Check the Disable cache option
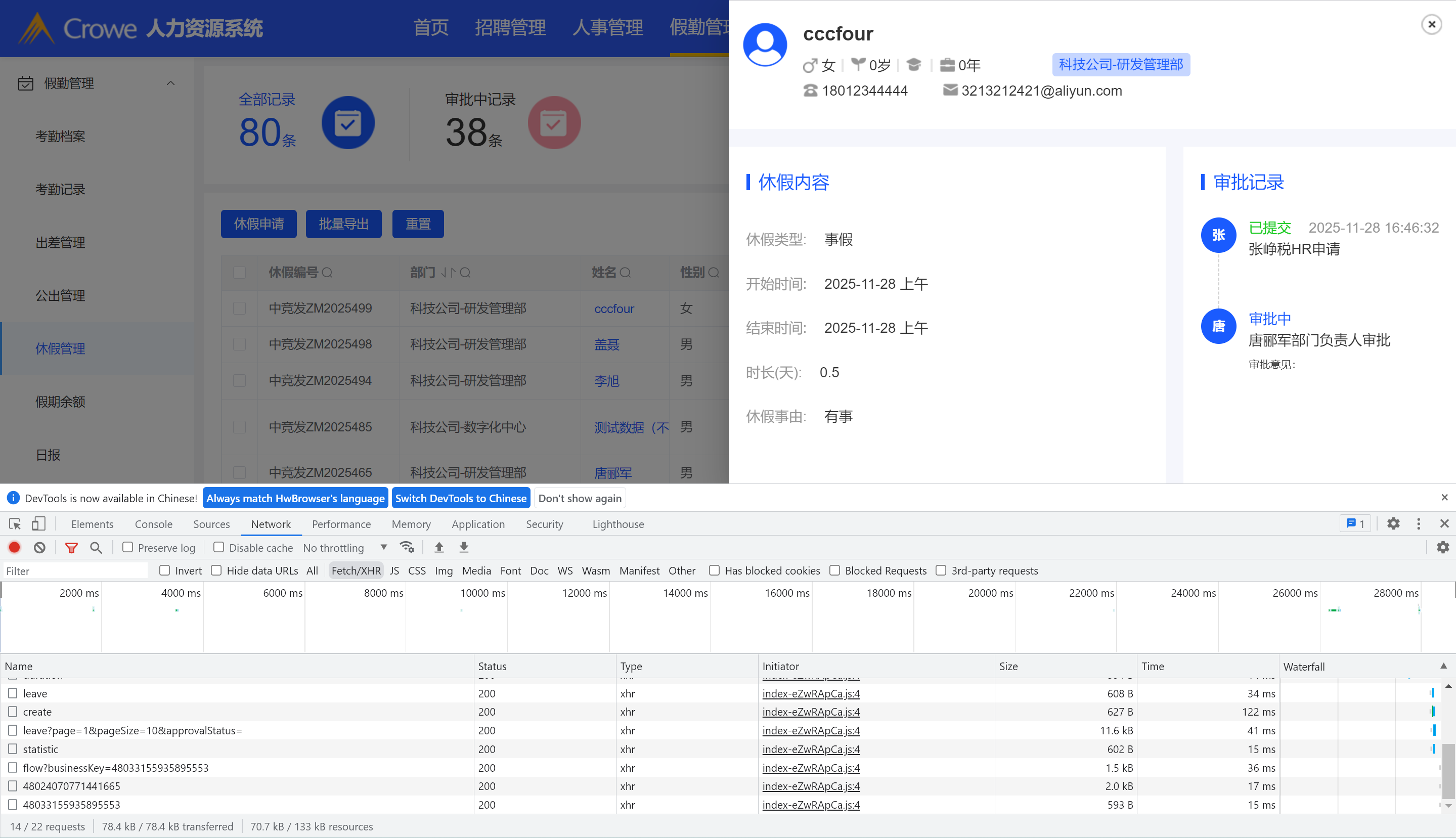The height and width of the screenshot is (838, 1456). (218, 547)
